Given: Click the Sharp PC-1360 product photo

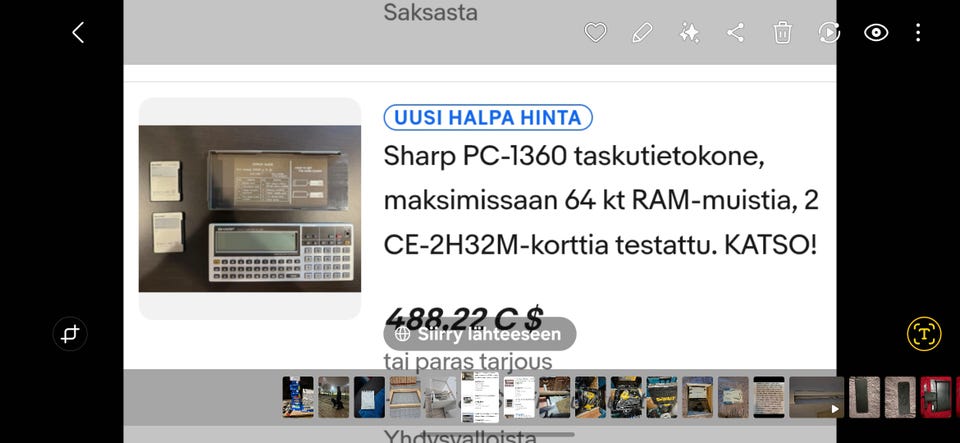Looking at the screenshot, I should point(250,209).
